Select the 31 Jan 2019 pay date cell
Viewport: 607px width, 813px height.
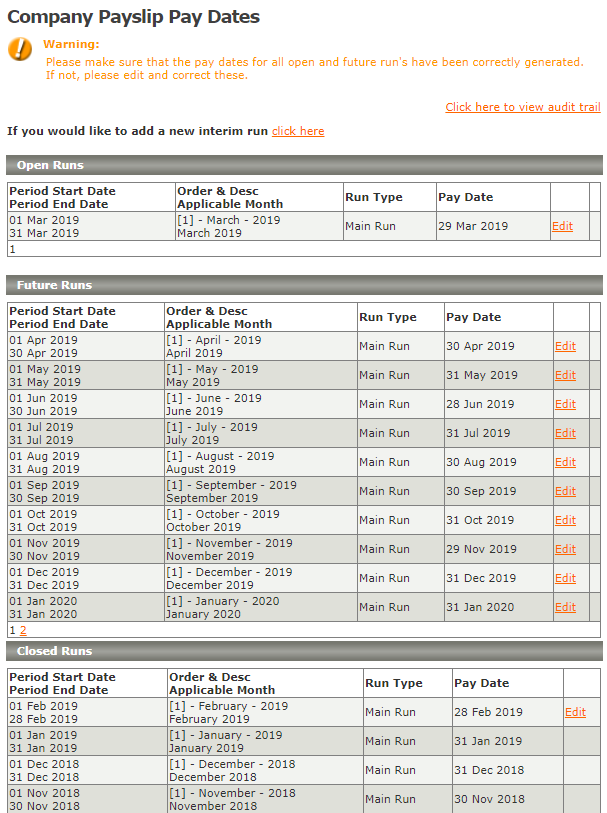point(507,741)
